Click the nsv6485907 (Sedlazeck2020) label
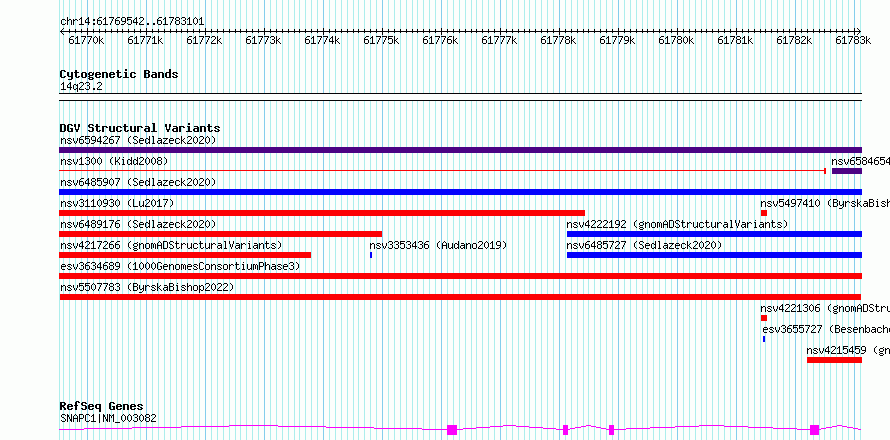The height and width of the screenshot is (440, 890). 138,182
